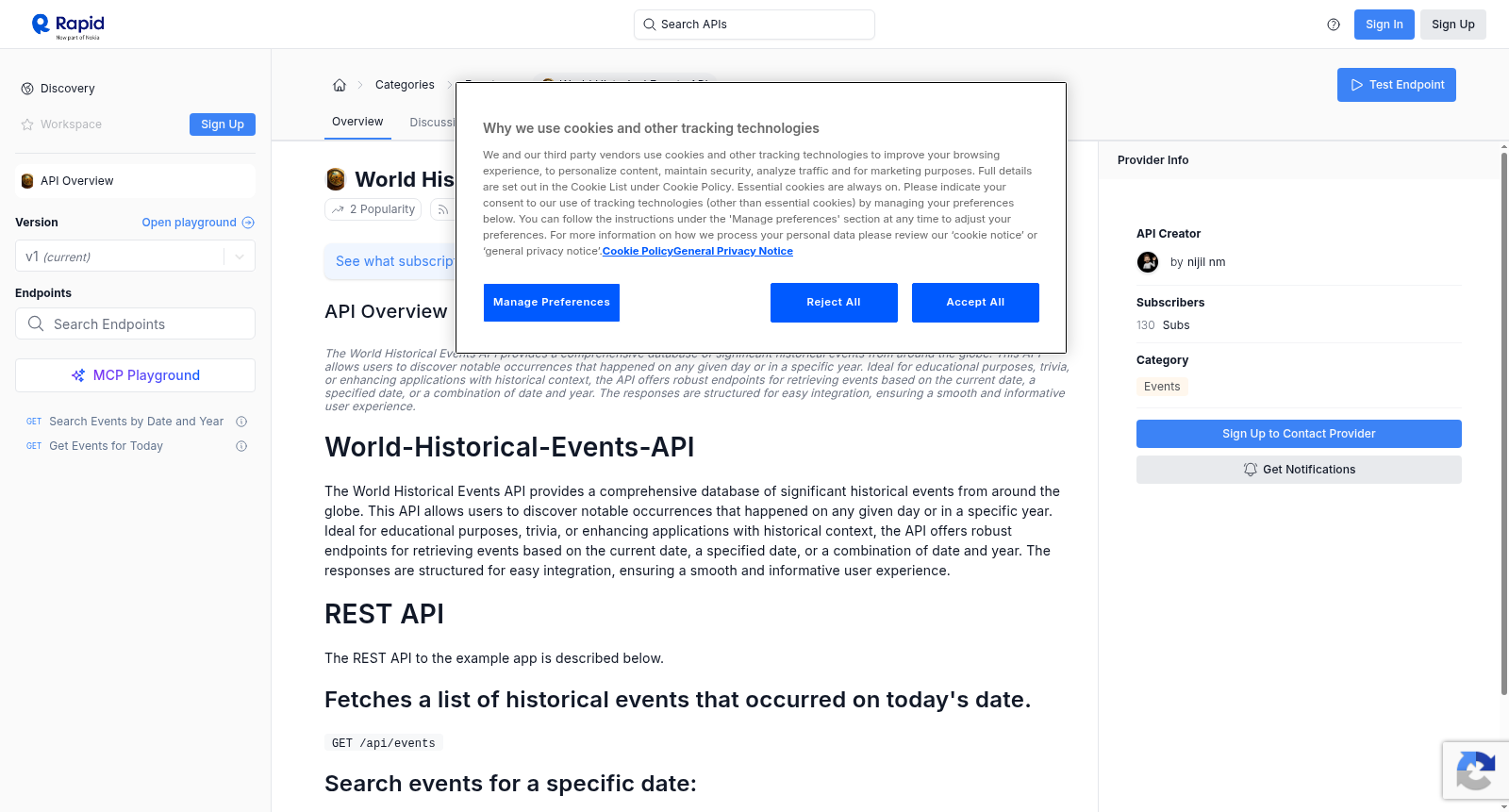Open Get Events for Today endpoint
Image resolution: width=1509 pixels, height=812 pixels.
tap(106, 446)
